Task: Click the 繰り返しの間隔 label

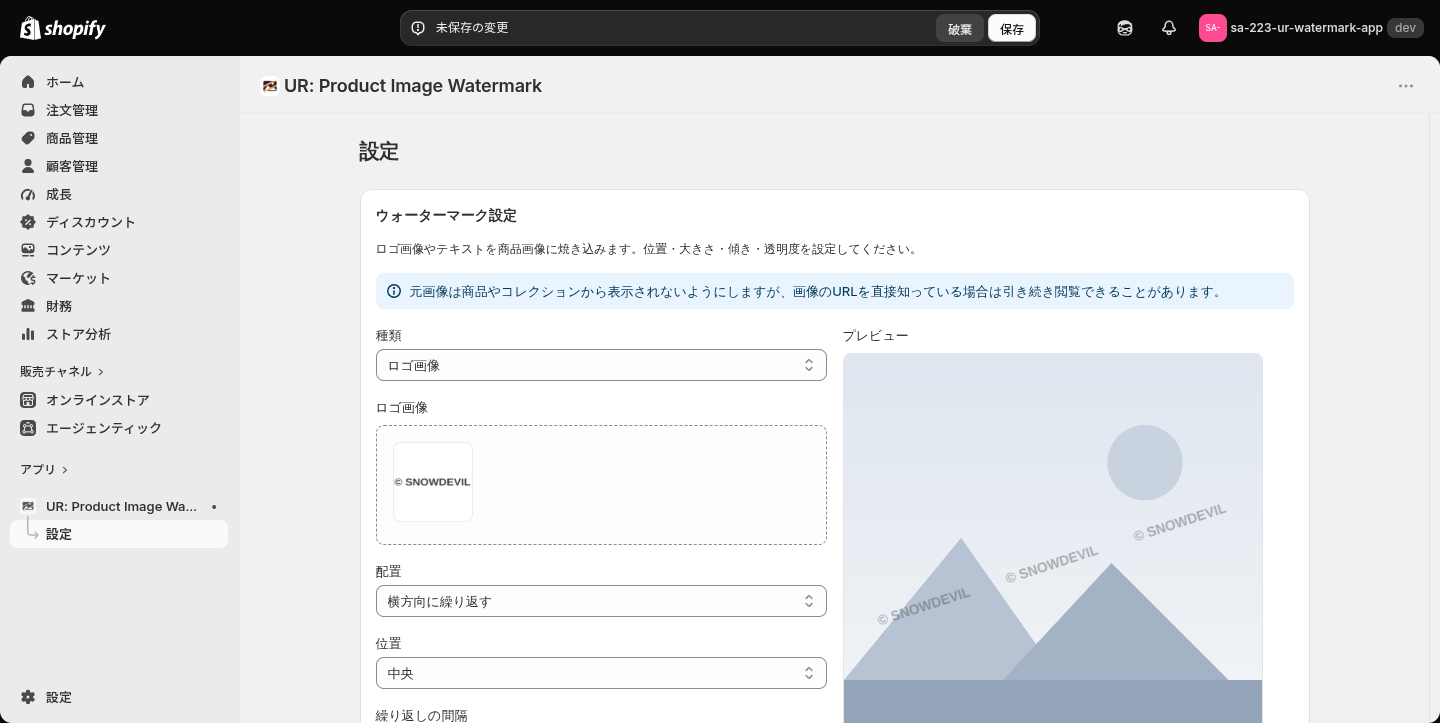Action: click(421, 715)
